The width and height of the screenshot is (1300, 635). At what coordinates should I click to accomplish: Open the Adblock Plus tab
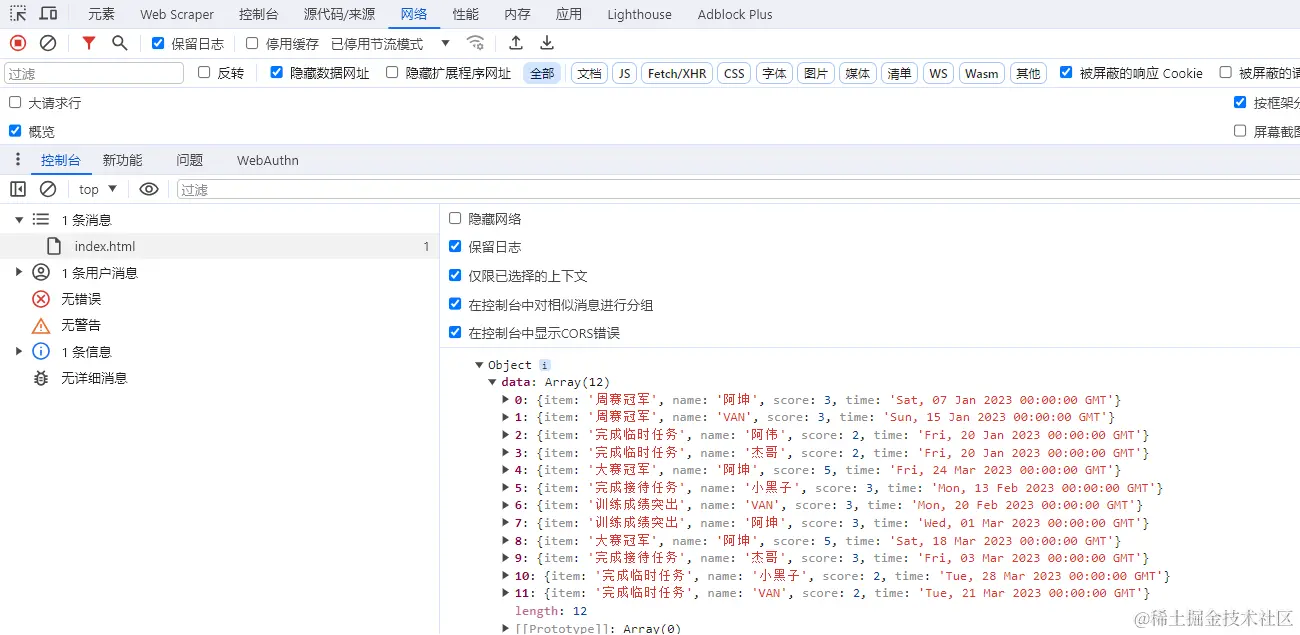pos(735,14)
